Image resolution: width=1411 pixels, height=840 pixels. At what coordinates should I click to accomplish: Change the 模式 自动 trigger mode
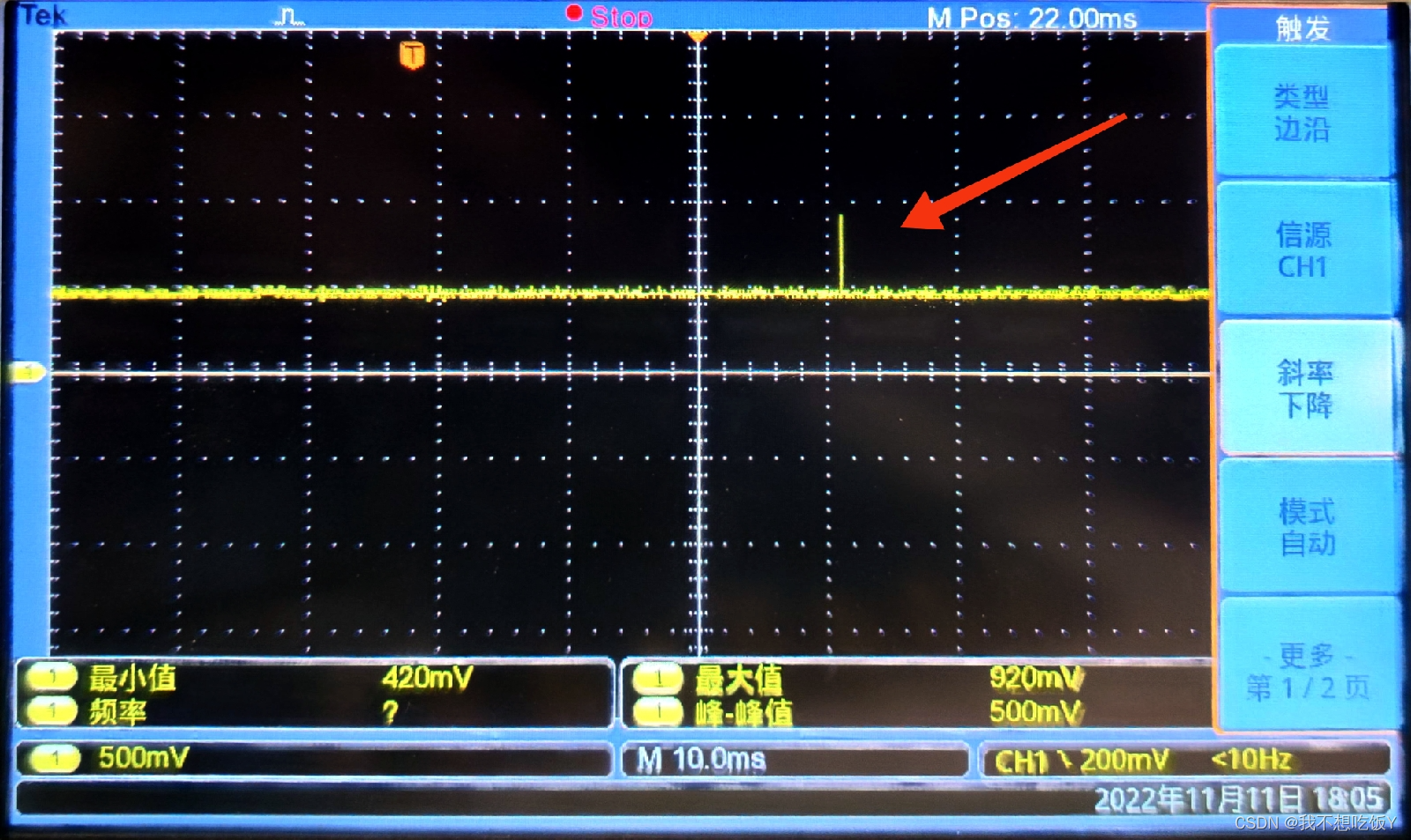[x=1307, y=526]
